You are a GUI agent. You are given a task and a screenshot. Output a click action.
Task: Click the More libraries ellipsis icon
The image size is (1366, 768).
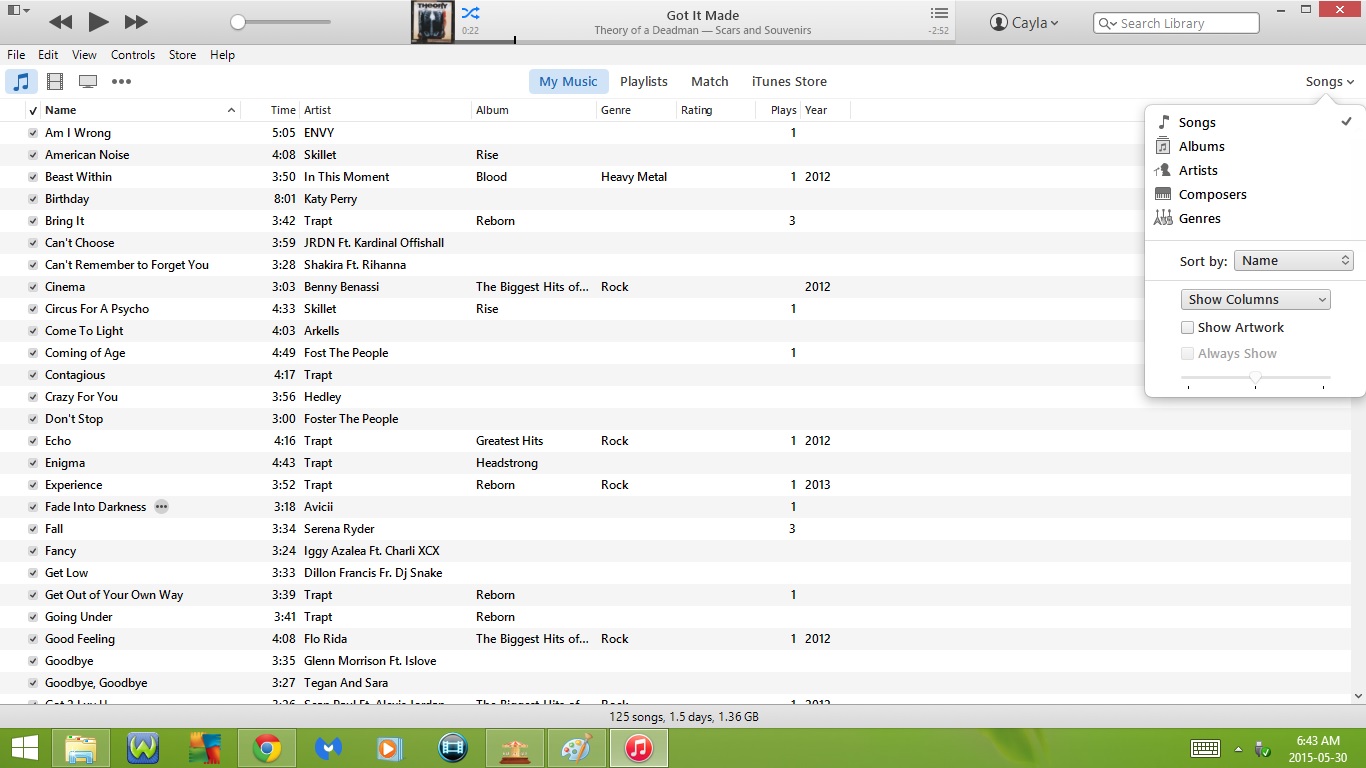[x=121, y=82]
